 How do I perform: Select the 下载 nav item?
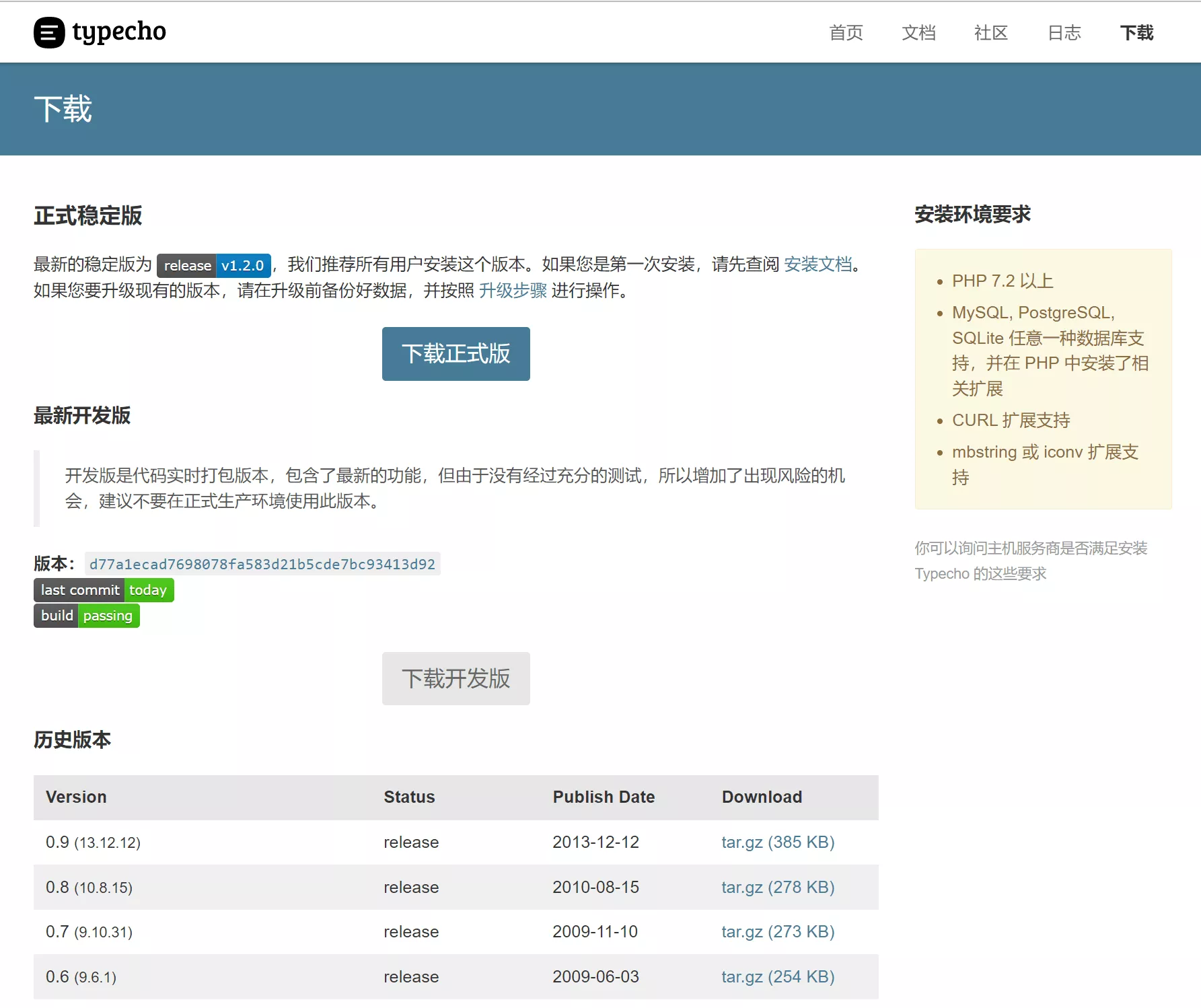tap(1137, 33)
